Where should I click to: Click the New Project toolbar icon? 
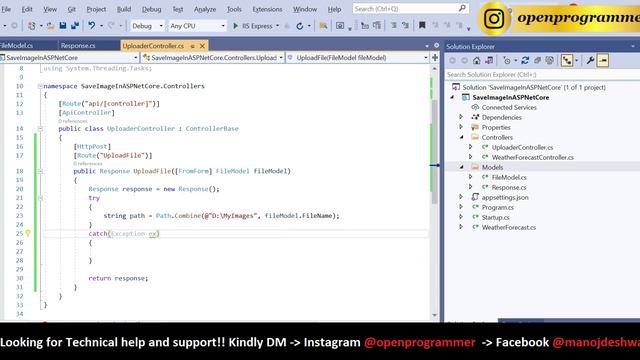click(x=31, y=26)
